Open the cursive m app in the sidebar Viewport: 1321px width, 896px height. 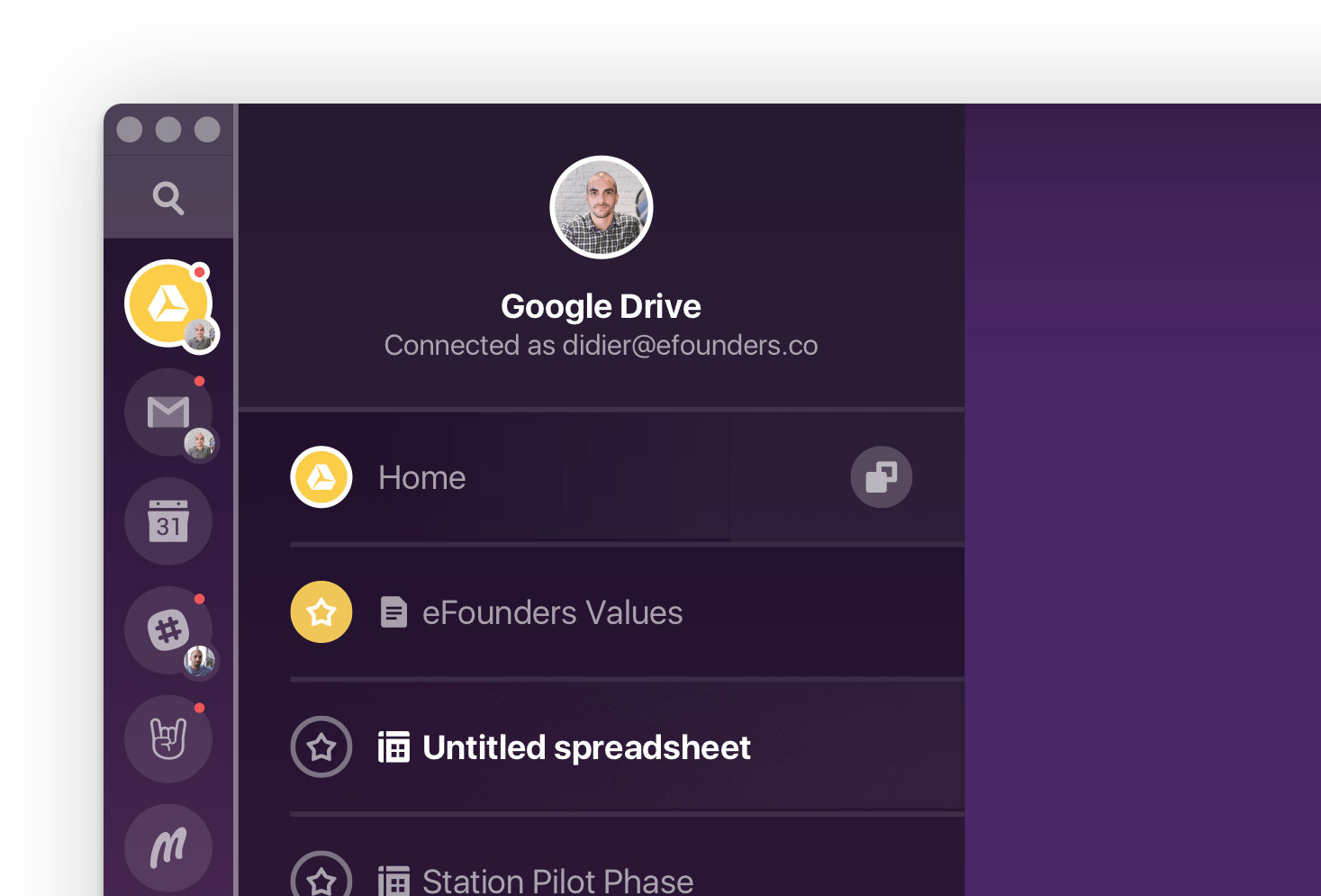[168, 848]
